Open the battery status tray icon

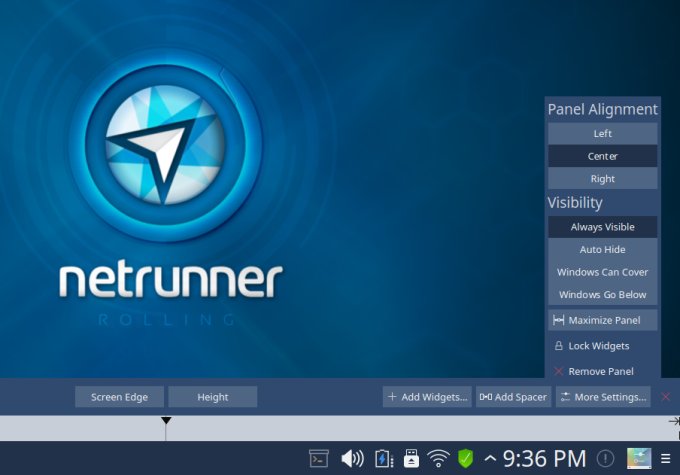click(384, 459)
